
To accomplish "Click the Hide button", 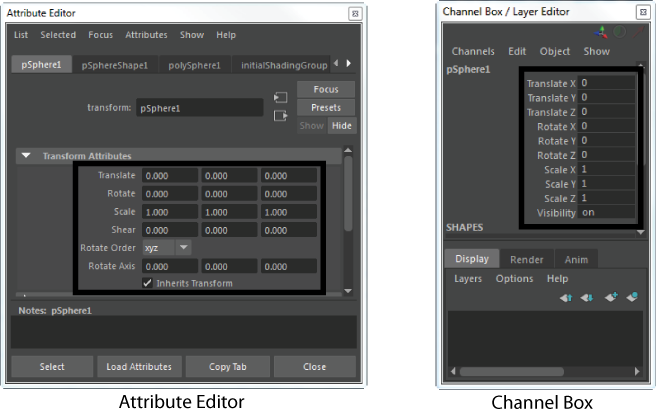I will coord(342,125).
